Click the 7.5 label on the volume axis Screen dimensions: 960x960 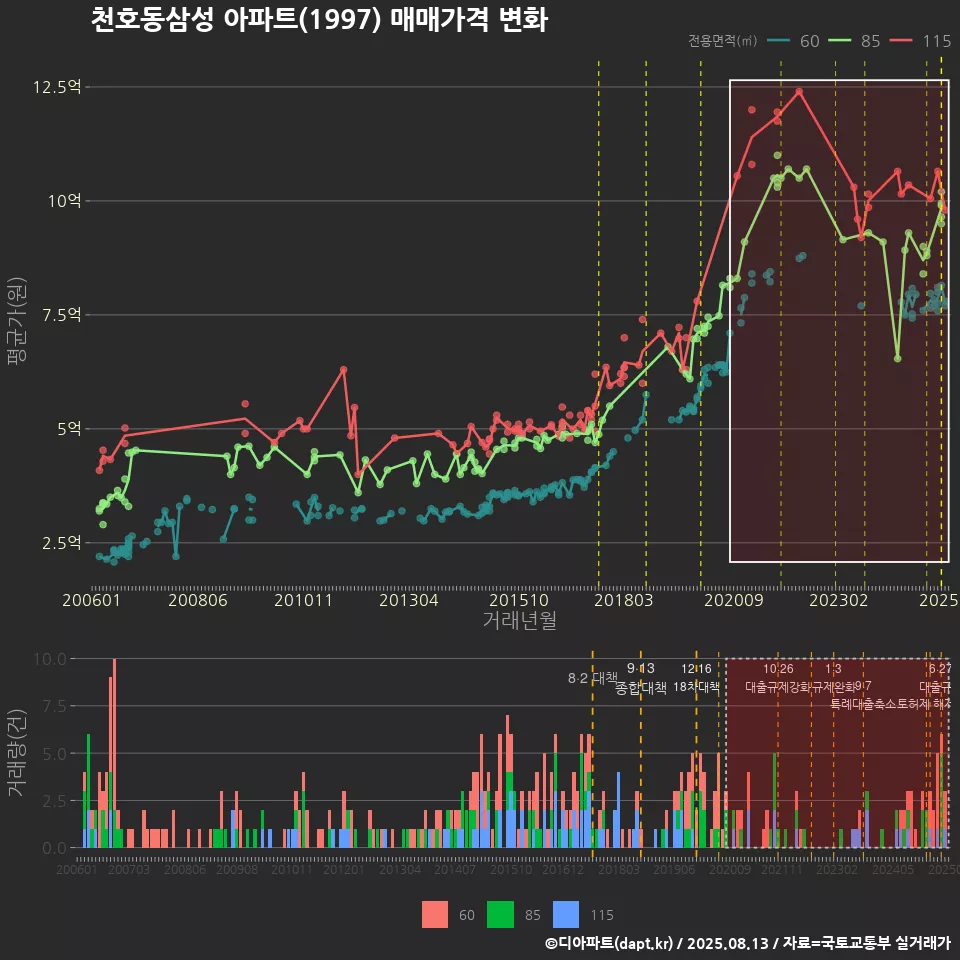click(55, 706)
